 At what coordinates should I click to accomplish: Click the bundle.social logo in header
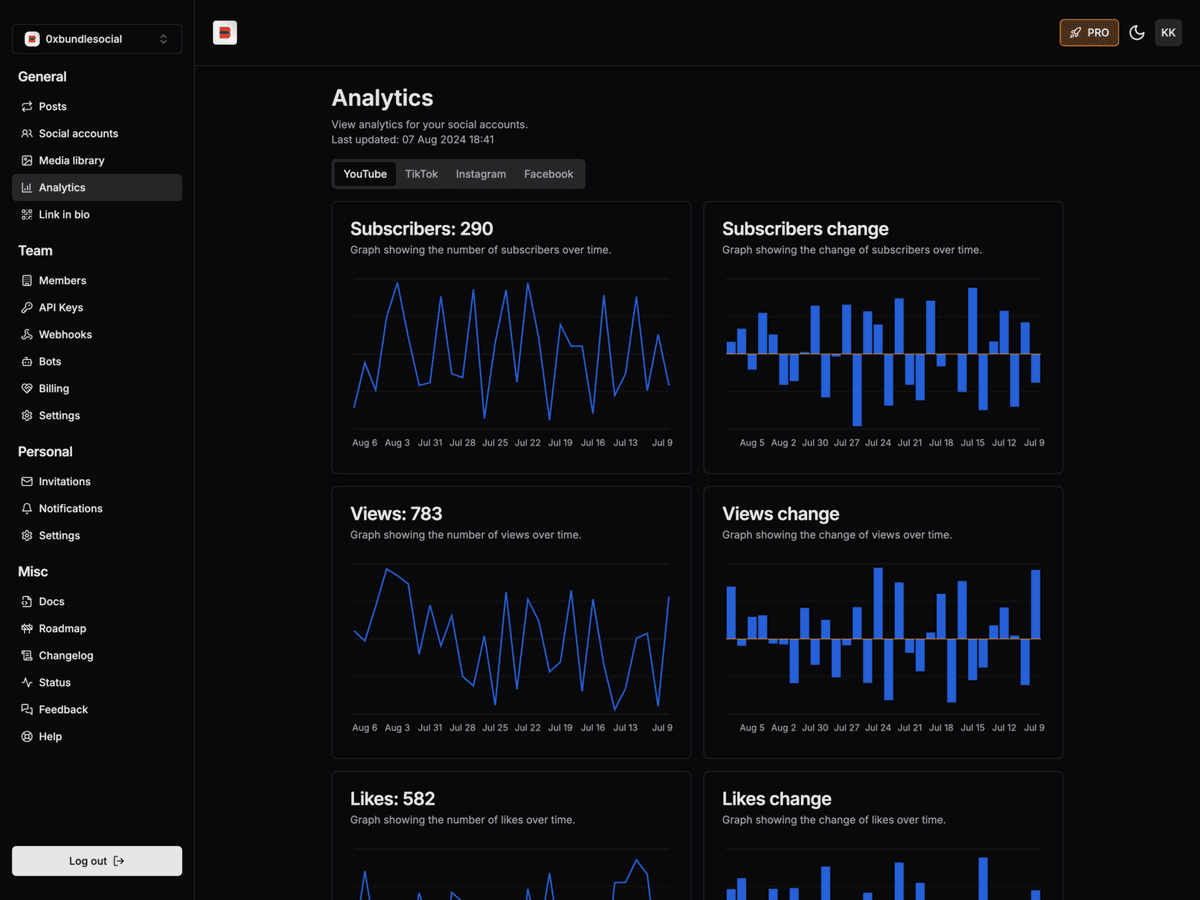[x=225, y=33]
